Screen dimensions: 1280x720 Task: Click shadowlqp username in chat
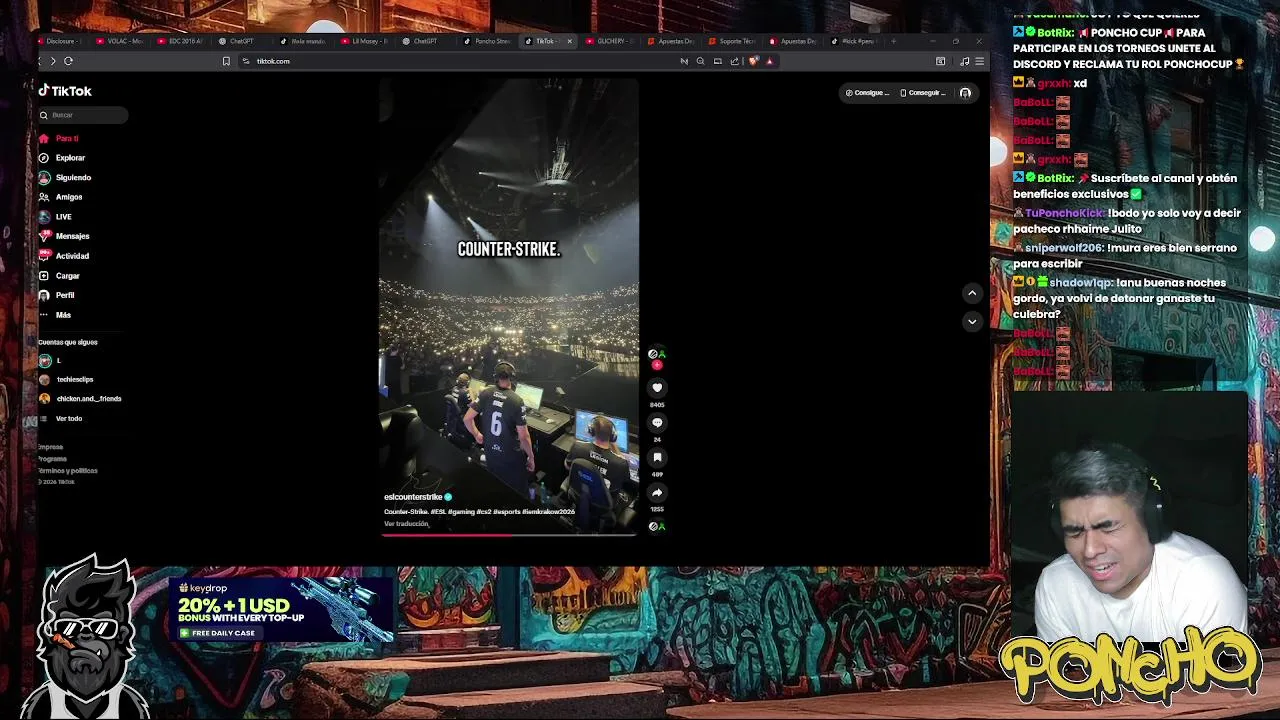click(x=1081, y=283)
